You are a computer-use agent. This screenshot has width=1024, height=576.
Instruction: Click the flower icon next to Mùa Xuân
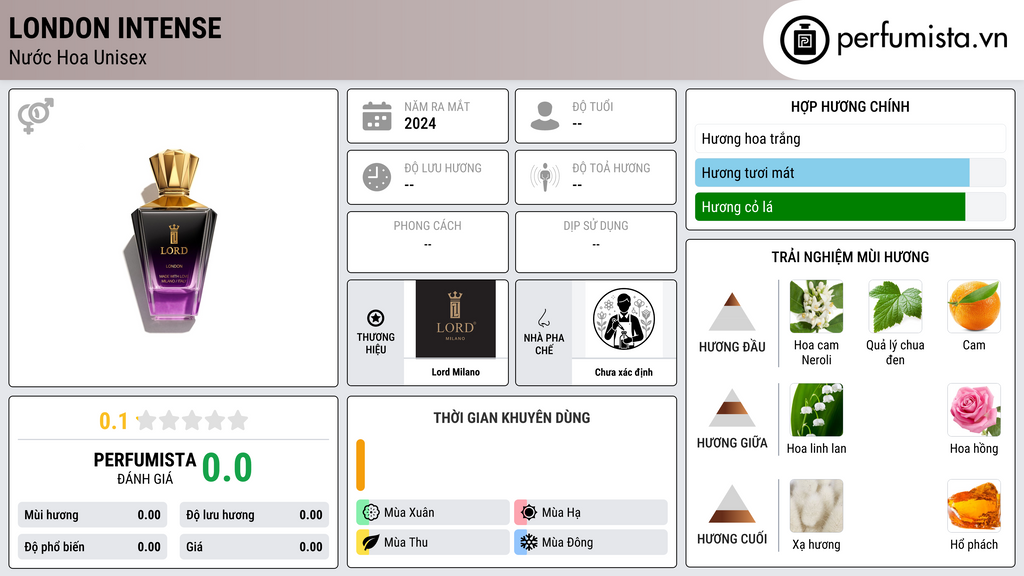click(x=371, y=513)
